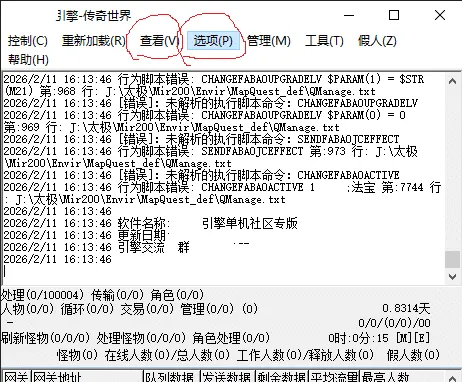This screenshot has height=382, width=462.
Task: Open the 选项(P) menu
Action: [x=213, y=41]
